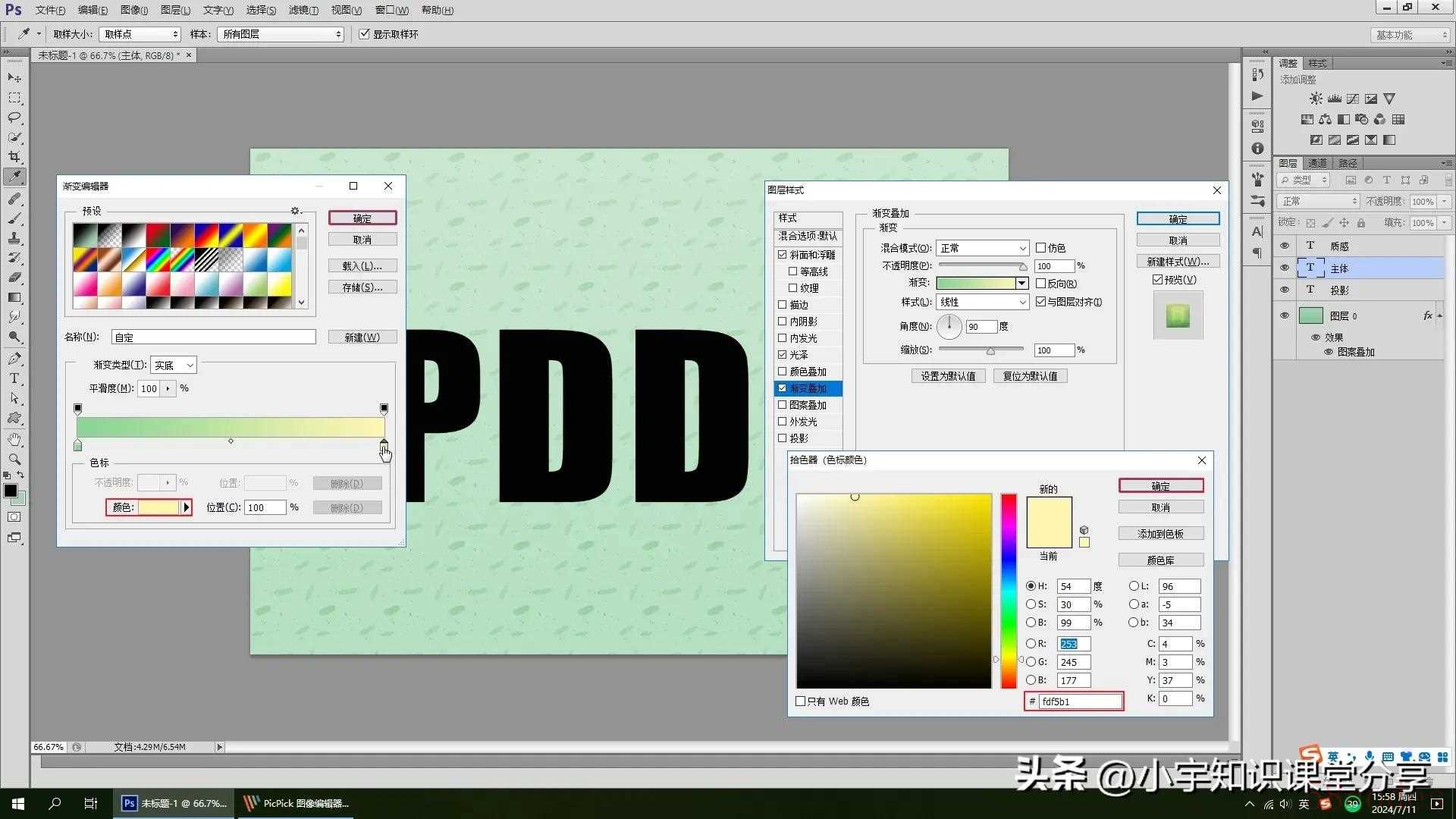Select the Eraser tool

pyautogui.click(x=14, y=278)
